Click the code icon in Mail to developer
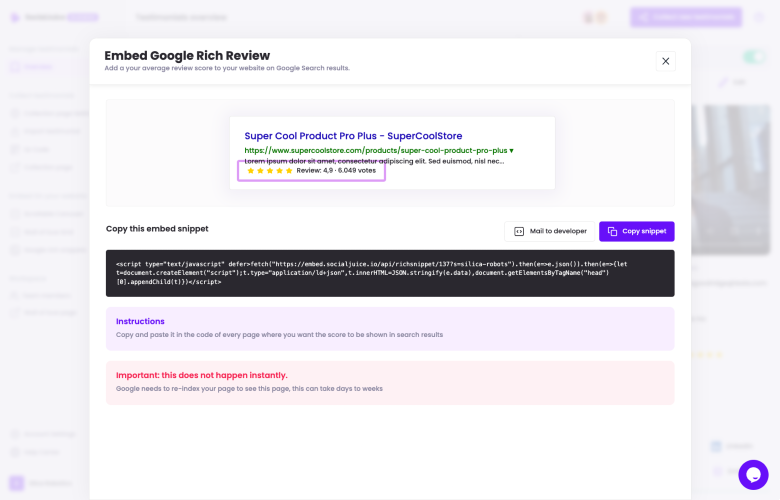Image resolution: width=780 pixels, height=500 pixels. (519, 231)
